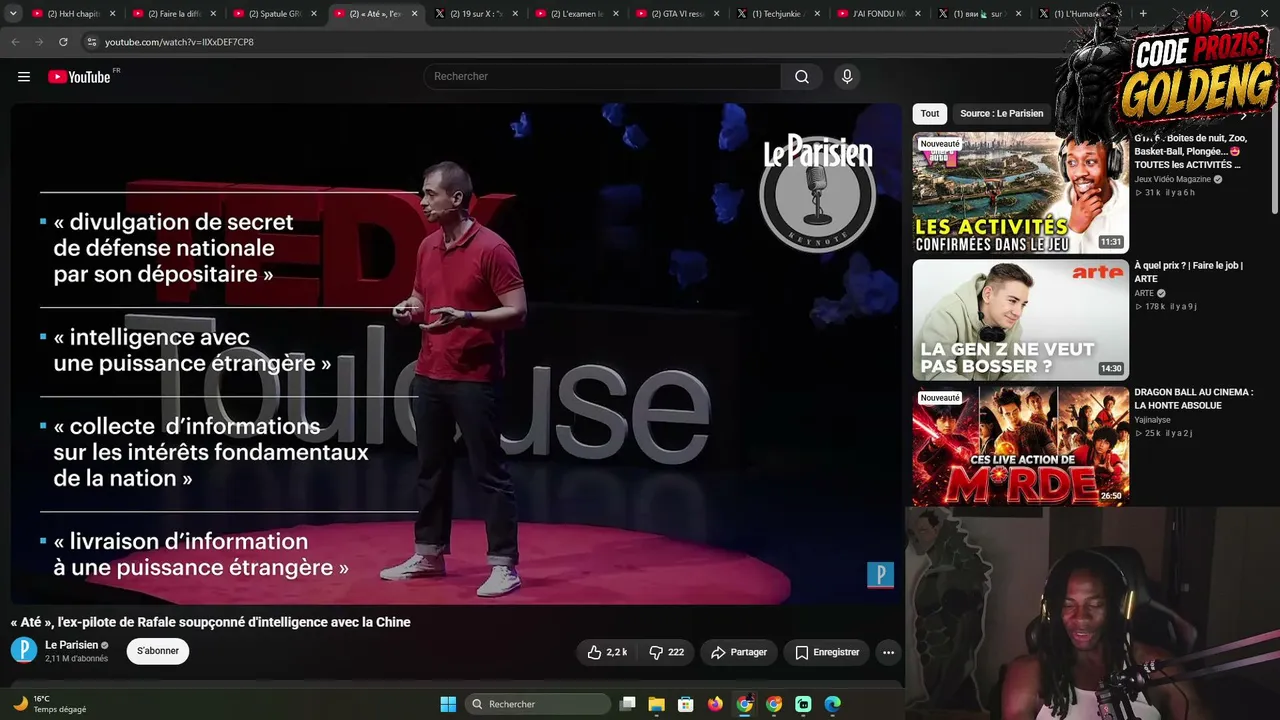Click the 2,11 M d'abonnés subscriber count

click(x=76, y=659)
